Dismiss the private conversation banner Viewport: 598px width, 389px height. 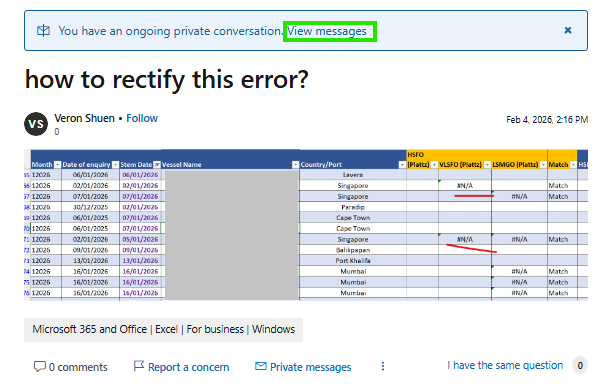[x=567, y=30]
